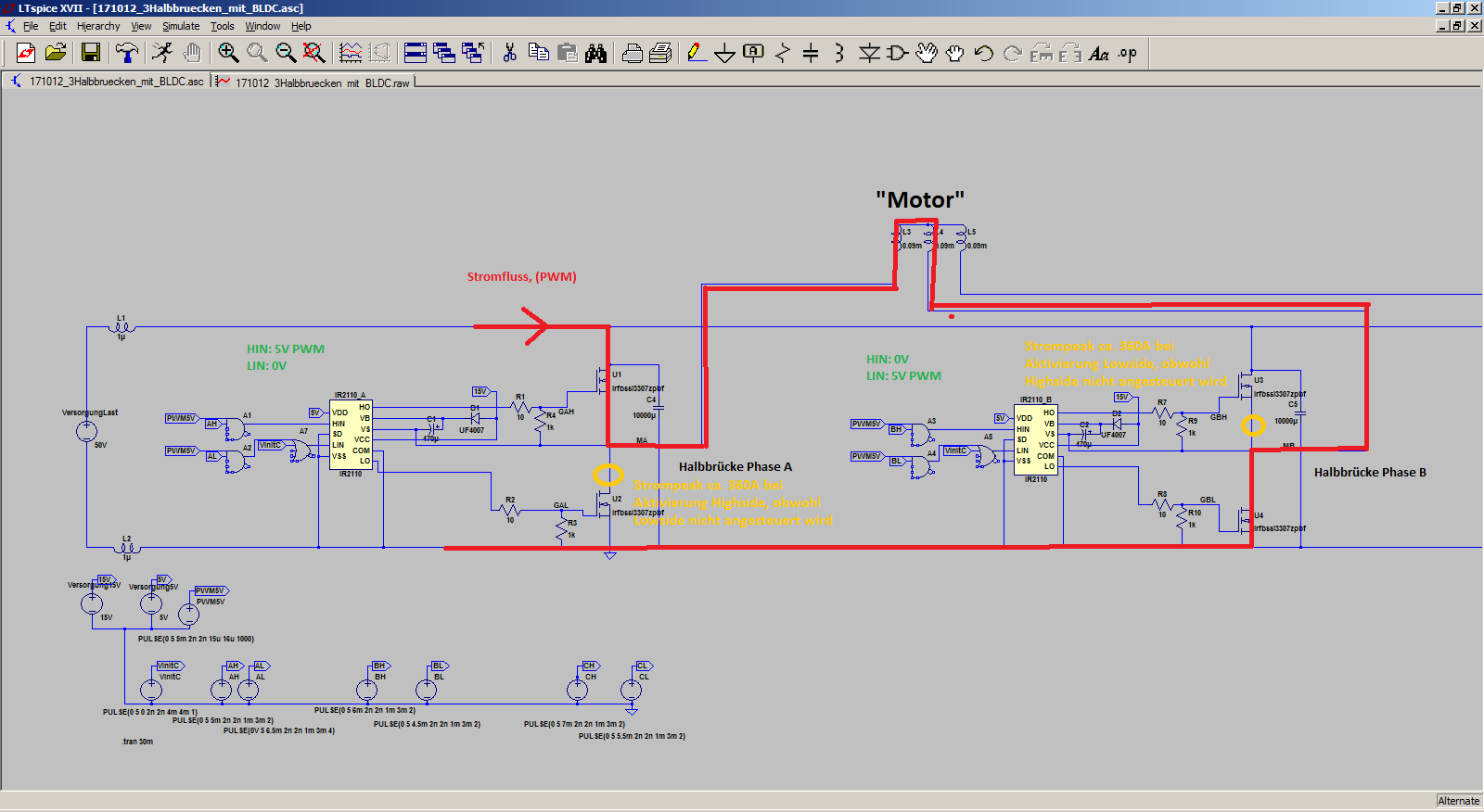Click the PULSE(0 5 5m 2n 2n 15u 16u 1000) text
1484x812 pixels.
pyautogui.click(x=196, y=639)
